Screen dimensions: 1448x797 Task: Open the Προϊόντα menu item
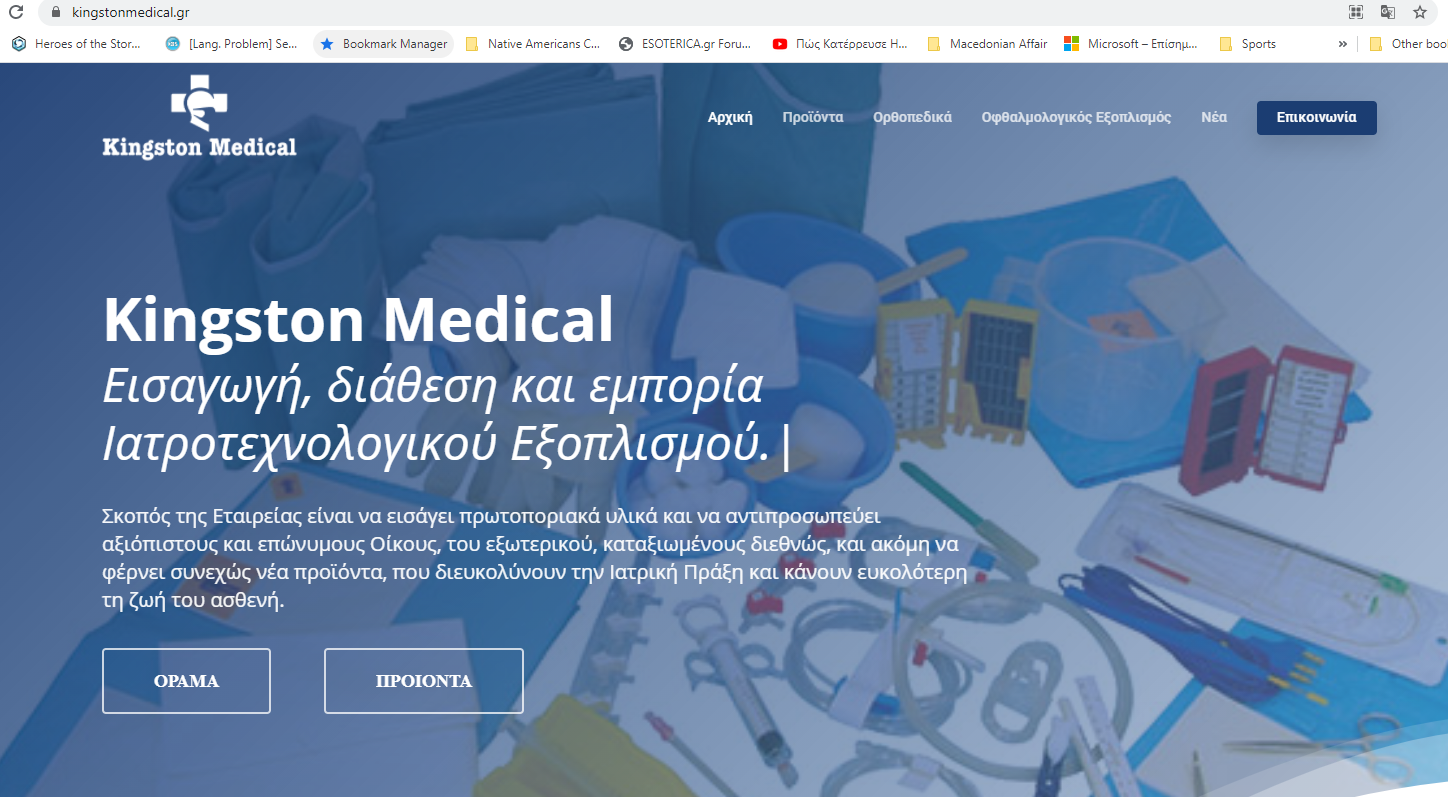pos(813,117)
